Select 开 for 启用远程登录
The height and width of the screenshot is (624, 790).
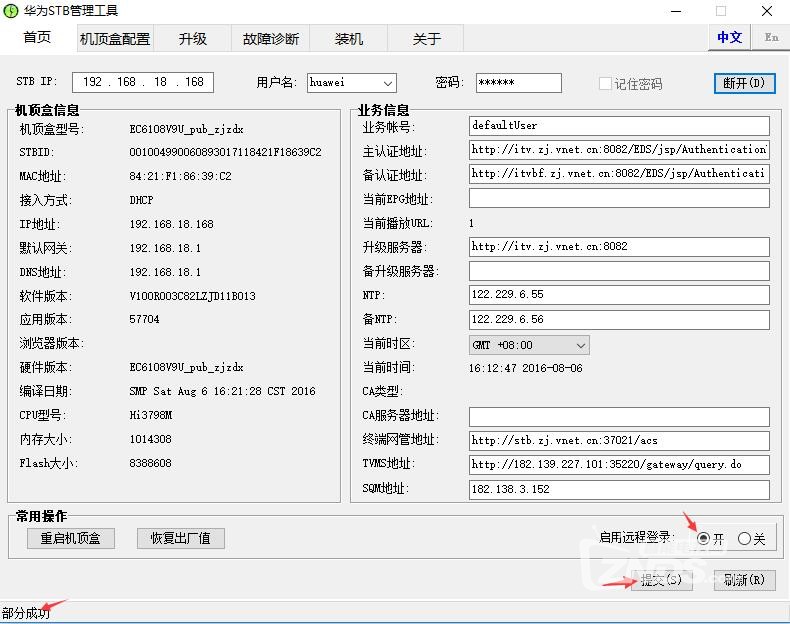click(703, 539)
